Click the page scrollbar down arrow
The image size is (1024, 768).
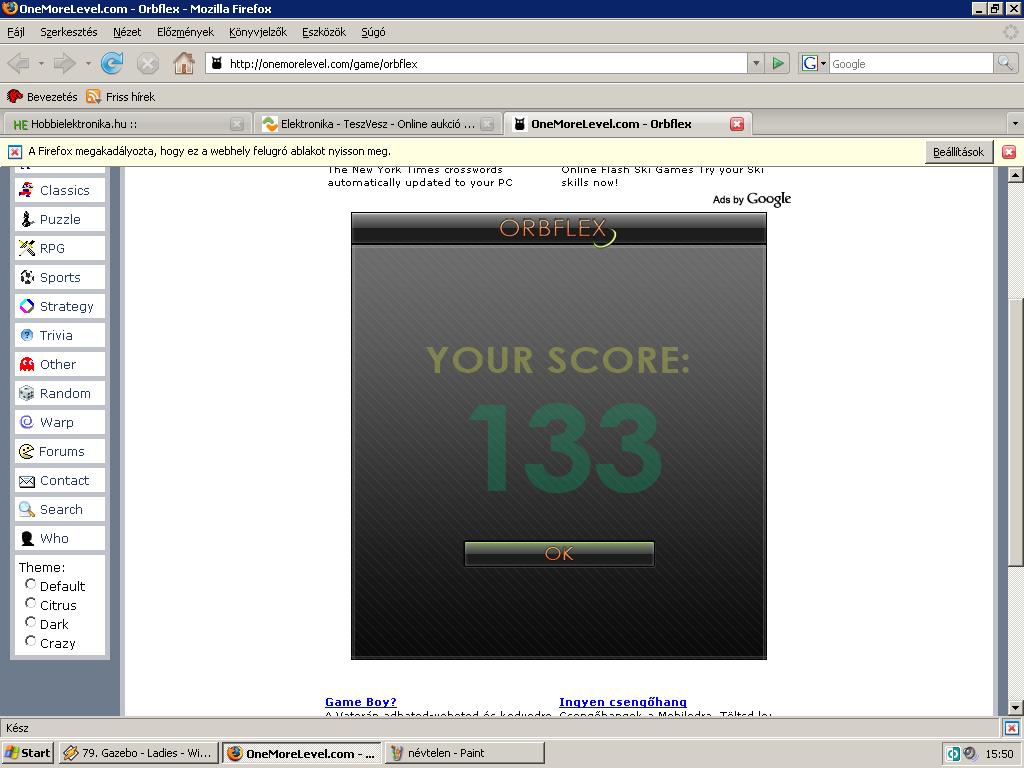(x=1015, y=707)
